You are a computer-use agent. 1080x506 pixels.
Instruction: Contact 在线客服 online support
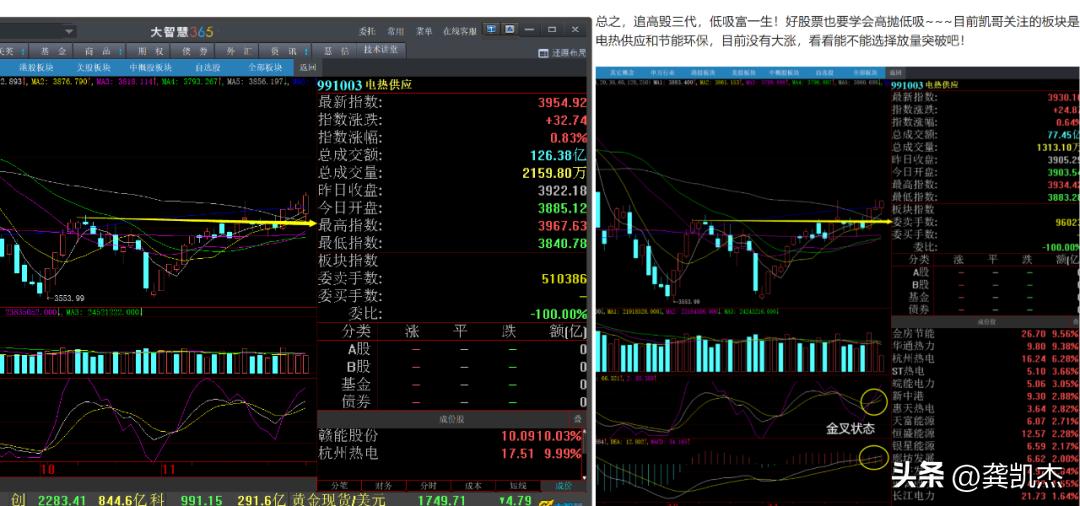click(x=460, y=31)
